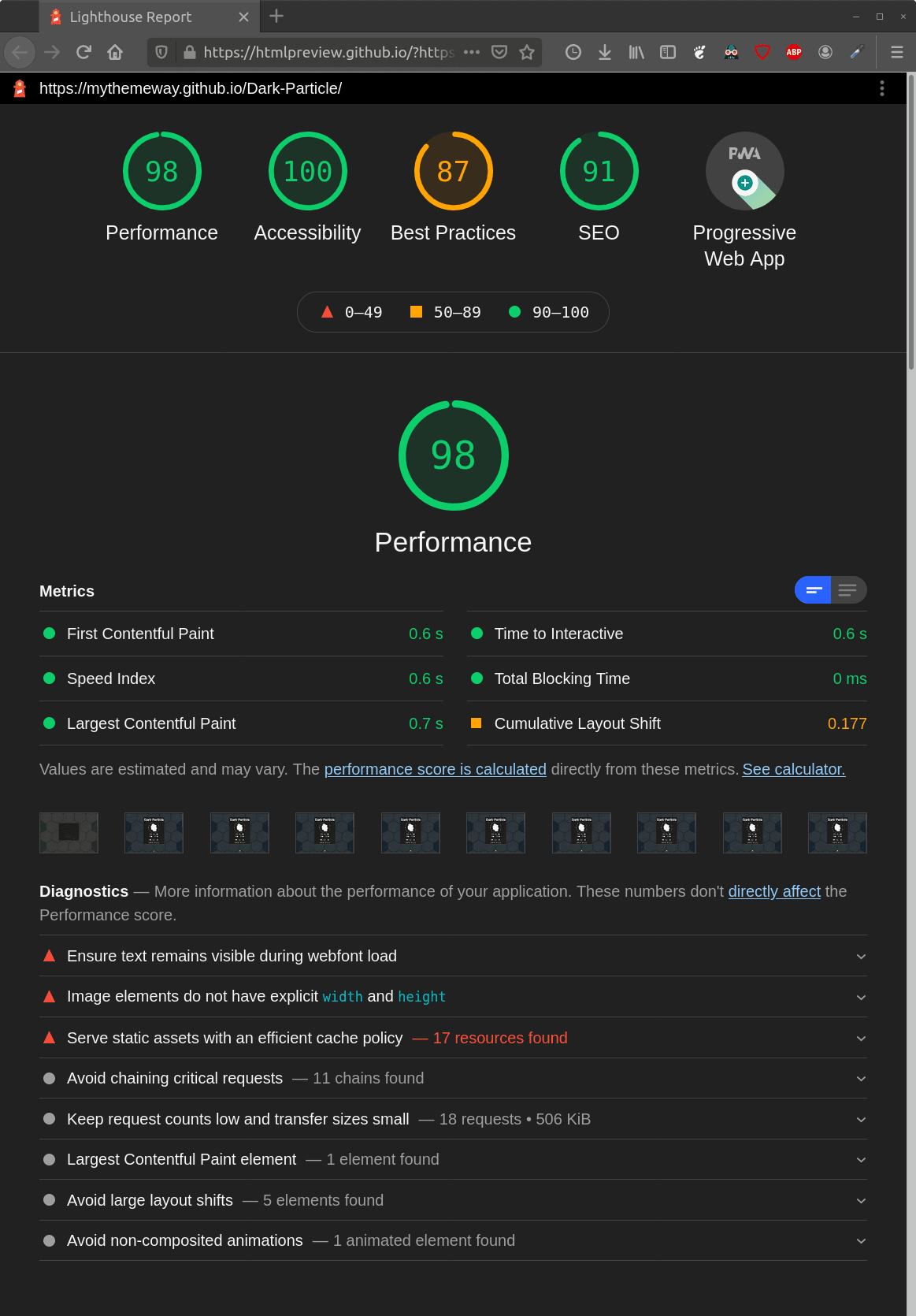The width and height of the screenshot is (916, 1316).
Task: Click the Firefox home button
Action: [115, 52]
